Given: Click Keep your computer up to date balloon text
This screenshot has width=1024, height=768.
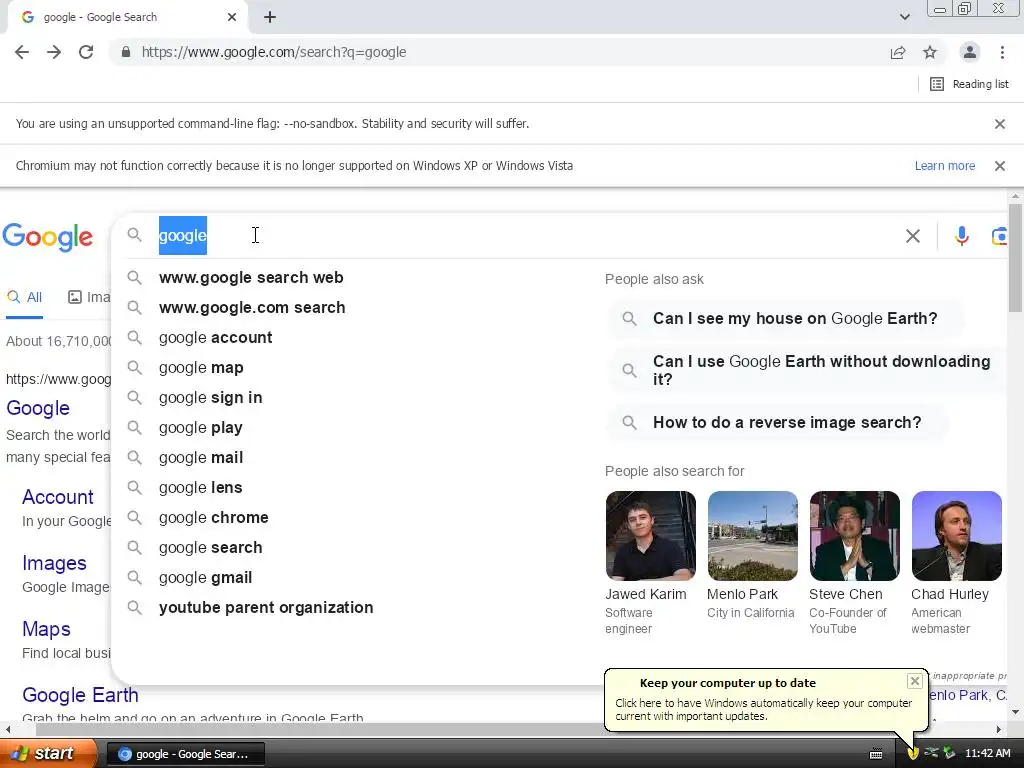Looking at the screenshot, I should pos(728,683).
